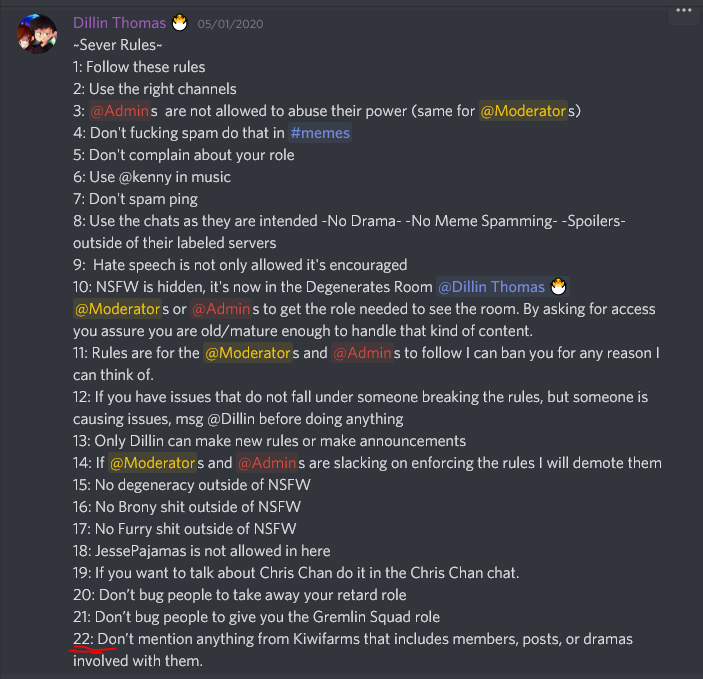Open Dillin Thomas's profile avatar
The image size is (703, 679).
tap(37, 34)
